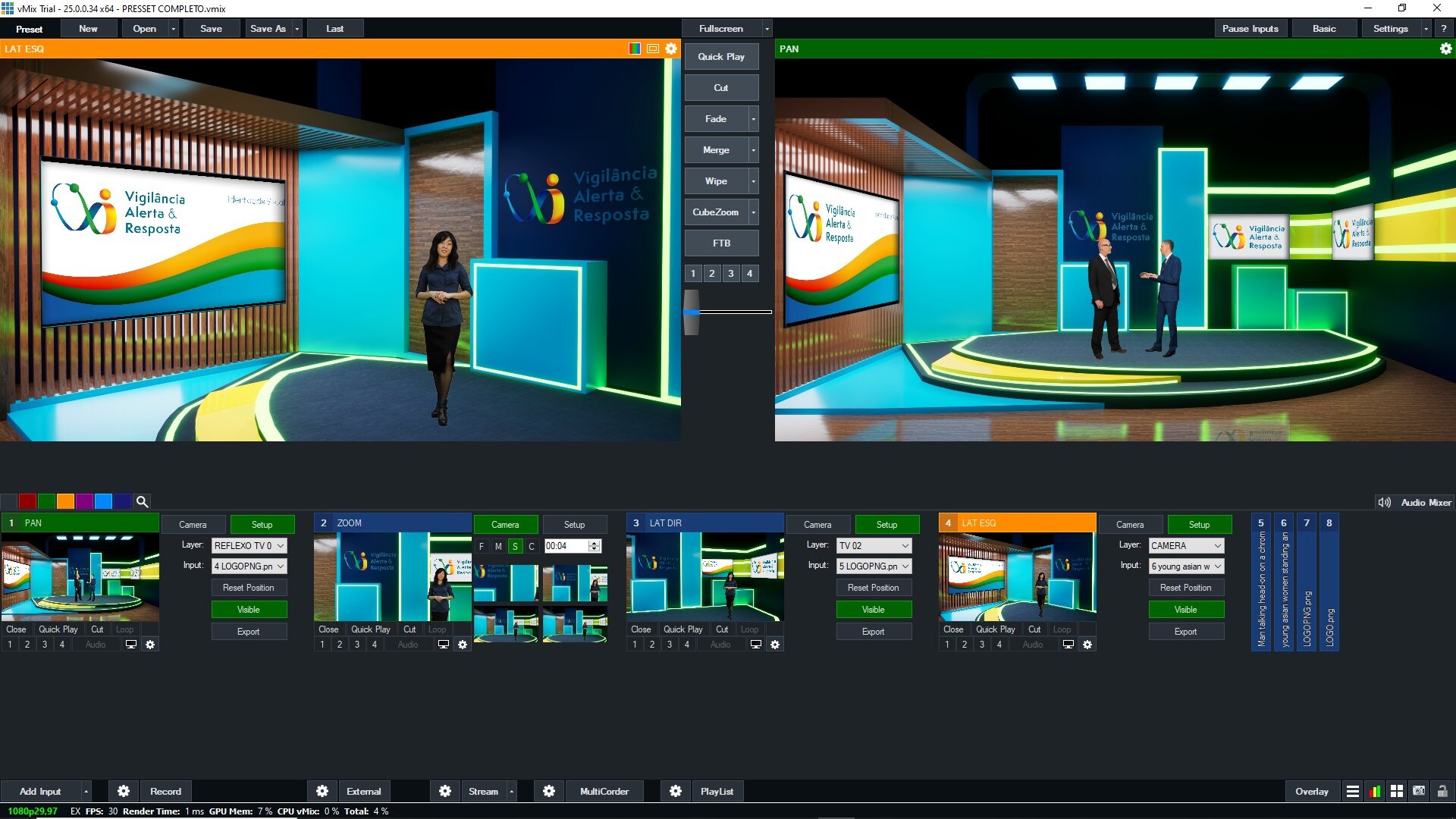This screenshot has height=819, width=1456.
Task: Toggle Visible on the LAT ESQ input
Action: (x=1186, y=609)
